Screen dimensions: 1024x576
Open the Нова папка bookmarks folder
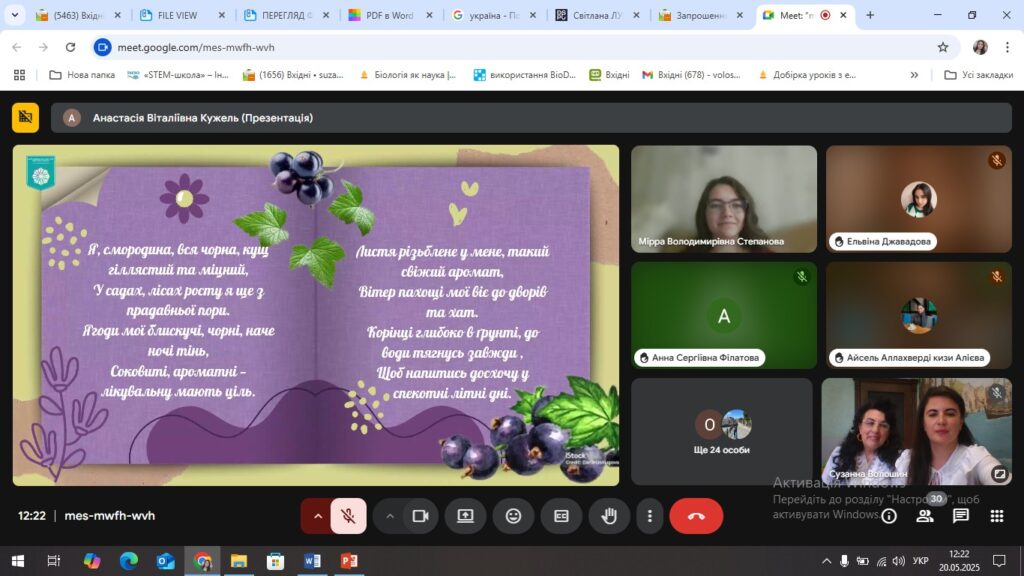[x=83, y=75]
